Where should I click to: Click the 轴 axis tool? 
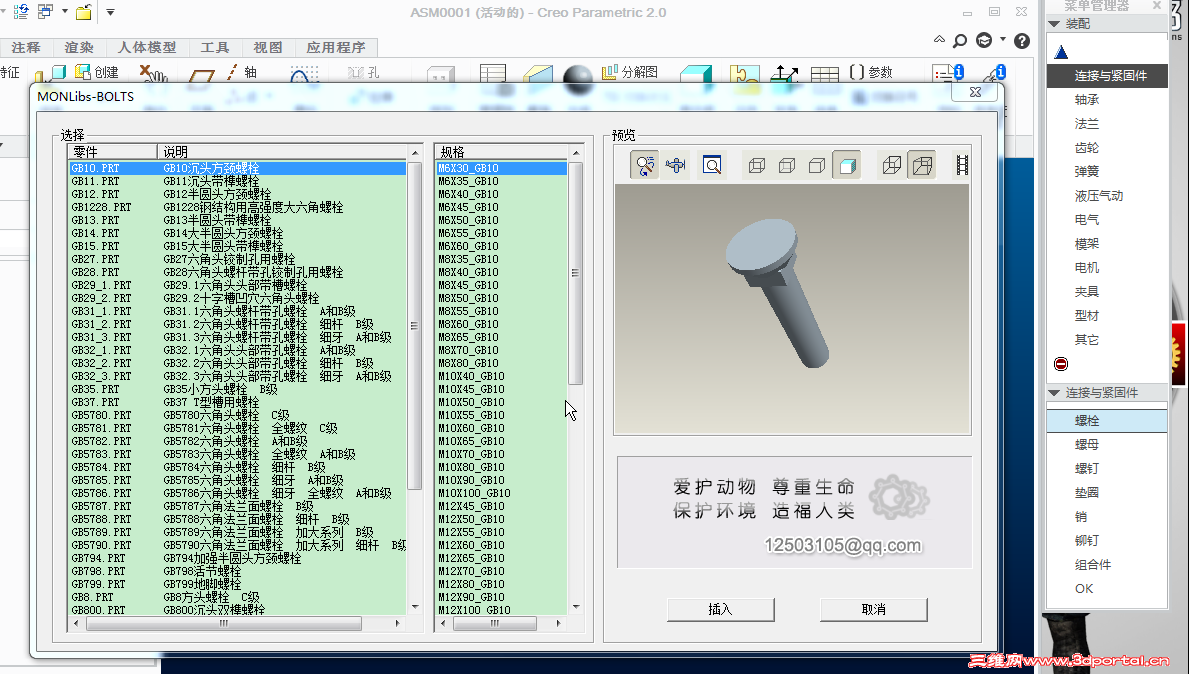242,72
